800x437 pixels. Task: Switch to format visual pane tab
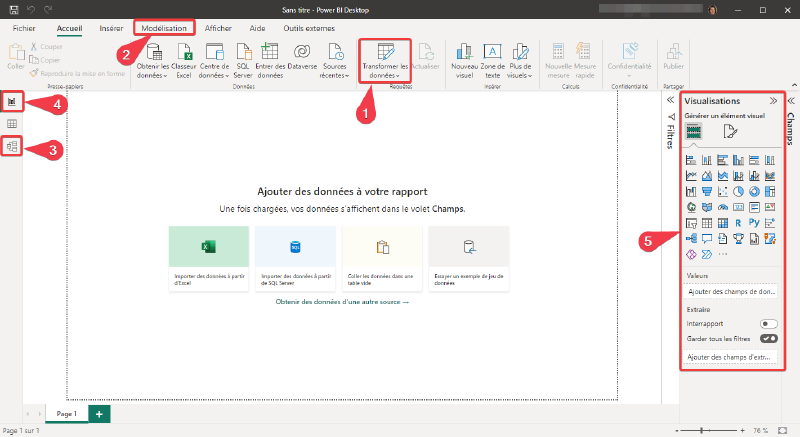pos(730,132)
